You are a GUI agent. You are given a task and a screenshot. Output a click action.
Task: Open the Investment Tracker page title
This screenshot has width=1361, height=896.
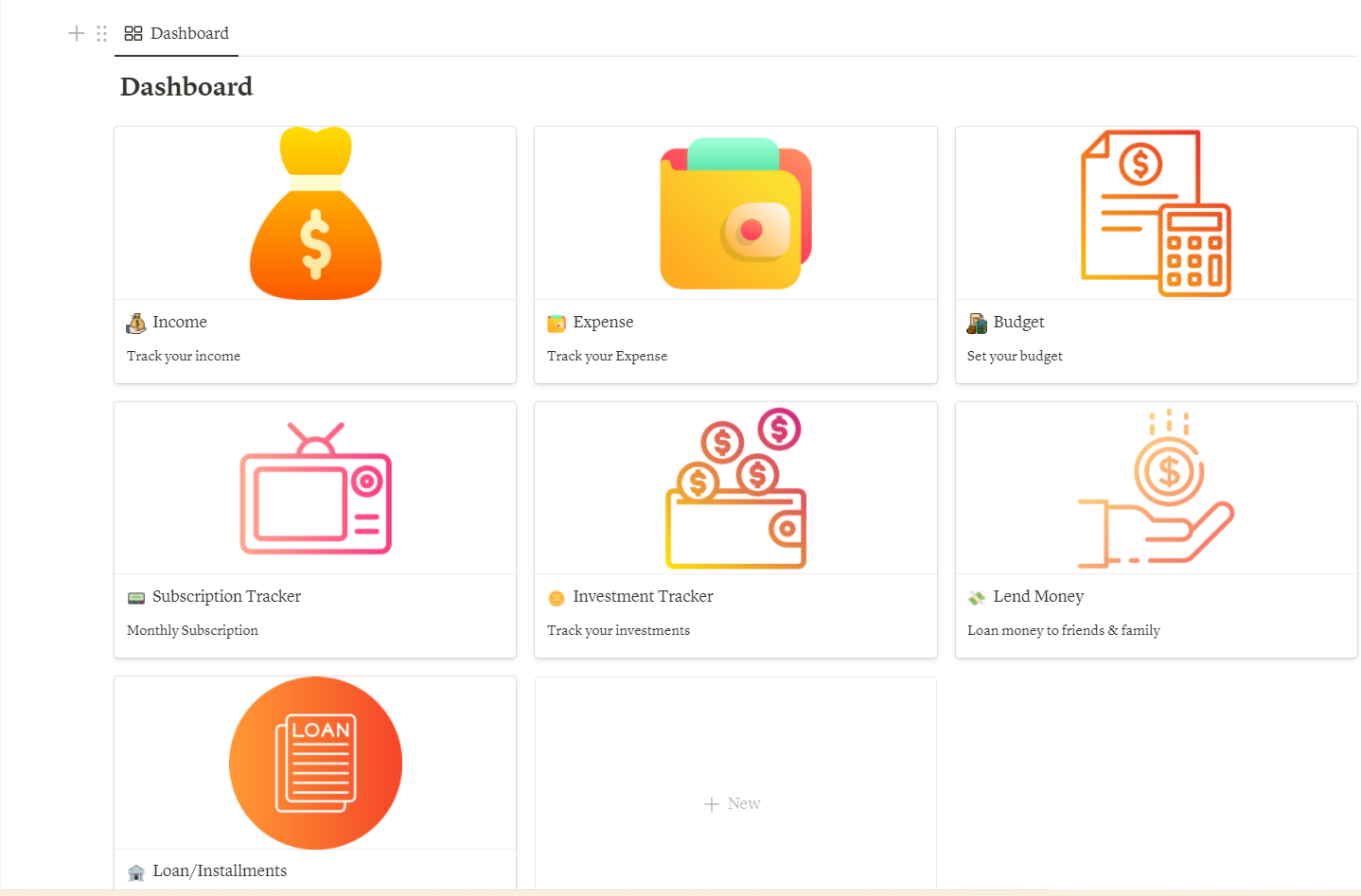[x=643, y=596]
